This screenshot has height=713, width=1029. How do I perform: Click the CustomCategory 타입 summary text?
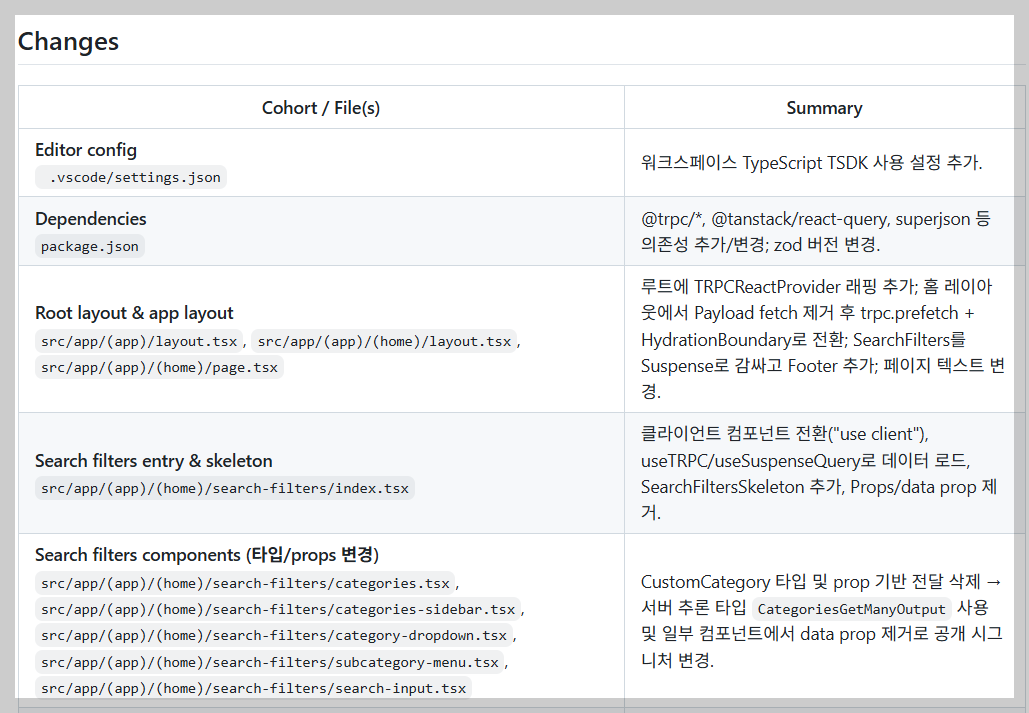point(822,621)
